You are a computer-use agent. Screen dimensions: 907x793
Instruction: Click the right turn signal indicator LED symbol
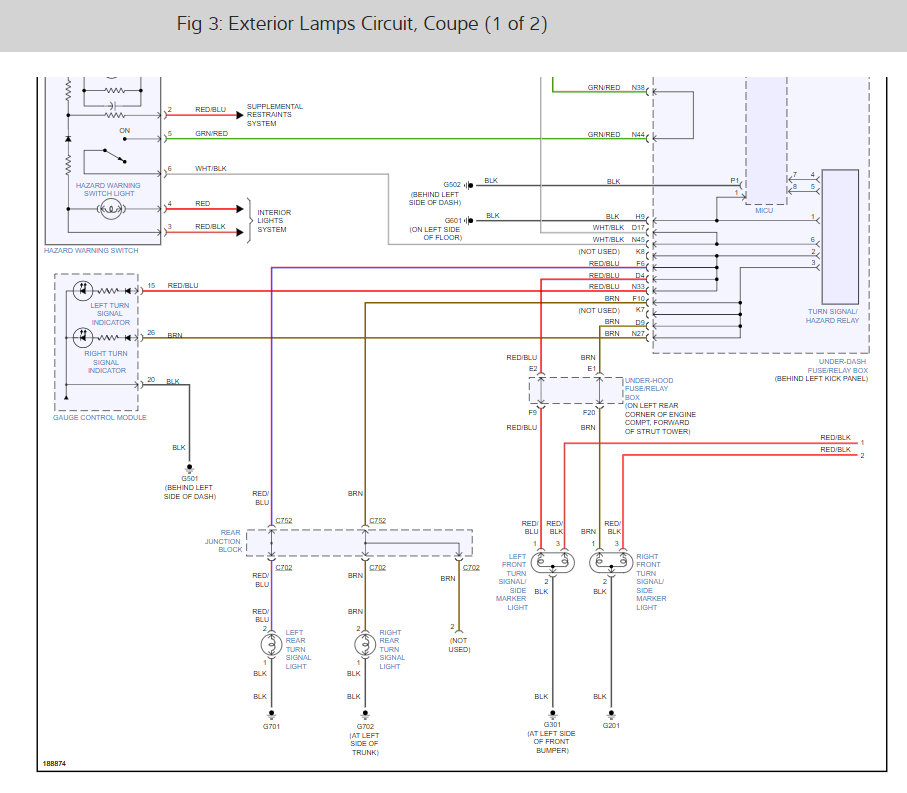(83, 337)
